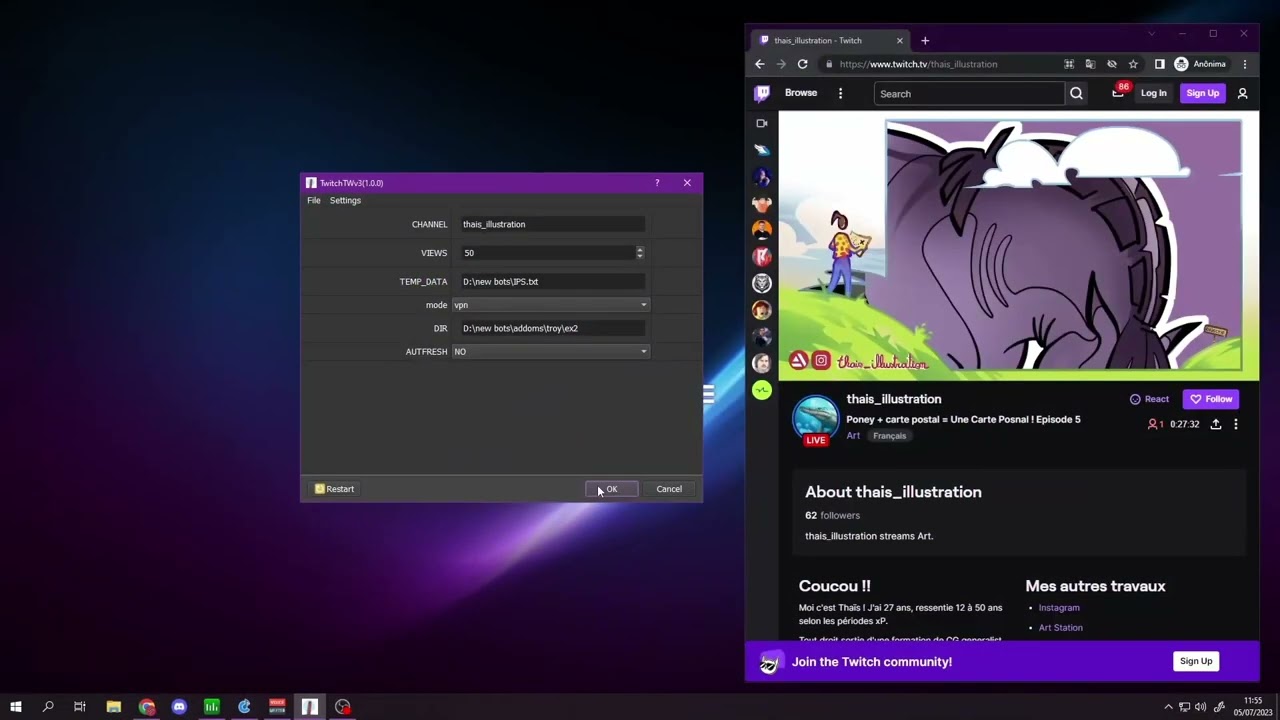Open green chart app in taskbar
Image resolution: width=1280 pixels, height=720 pixels.
212,707
